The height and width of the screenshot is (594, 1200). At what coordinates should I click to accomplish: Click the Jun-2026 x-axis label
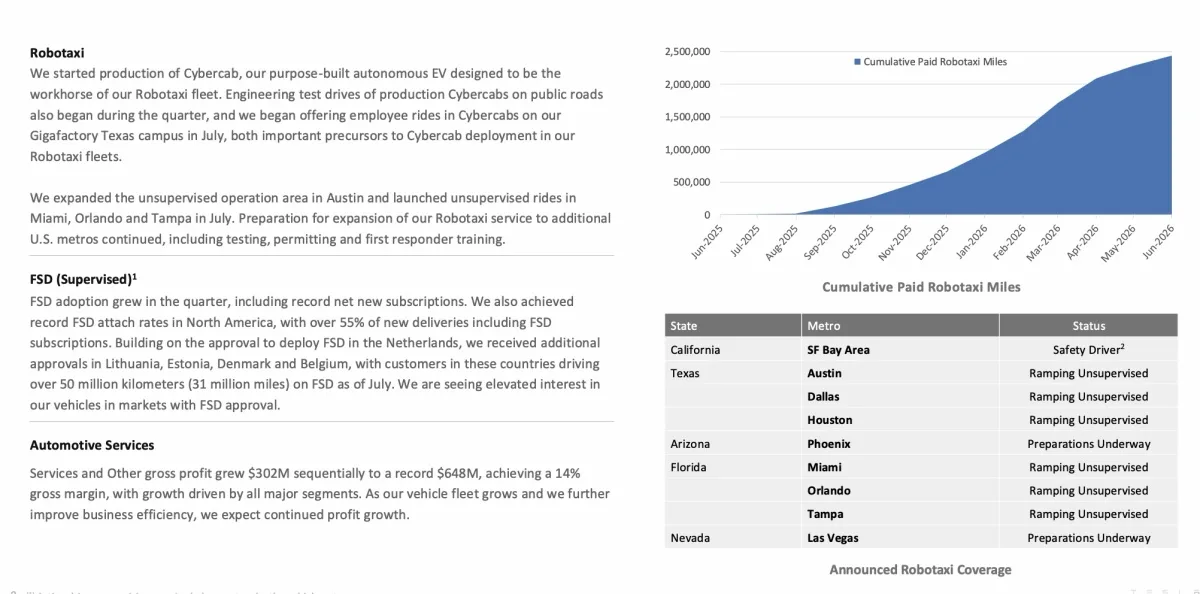pos(1158,241)
